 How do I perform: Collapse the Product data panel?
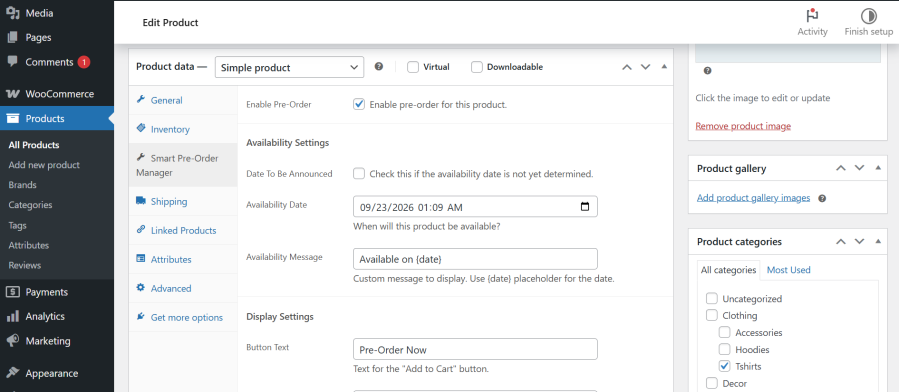click(664, 66)
